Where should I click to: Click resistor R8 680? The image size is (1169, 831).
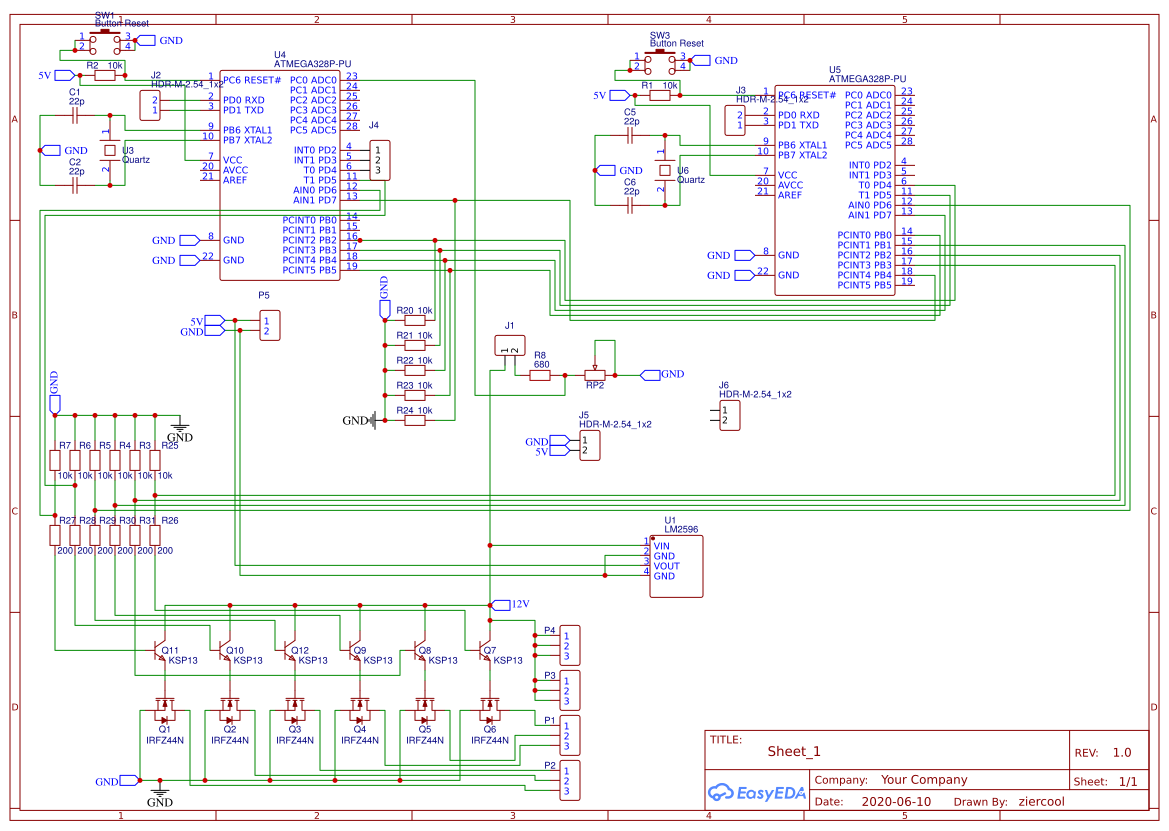pos(538,374)
